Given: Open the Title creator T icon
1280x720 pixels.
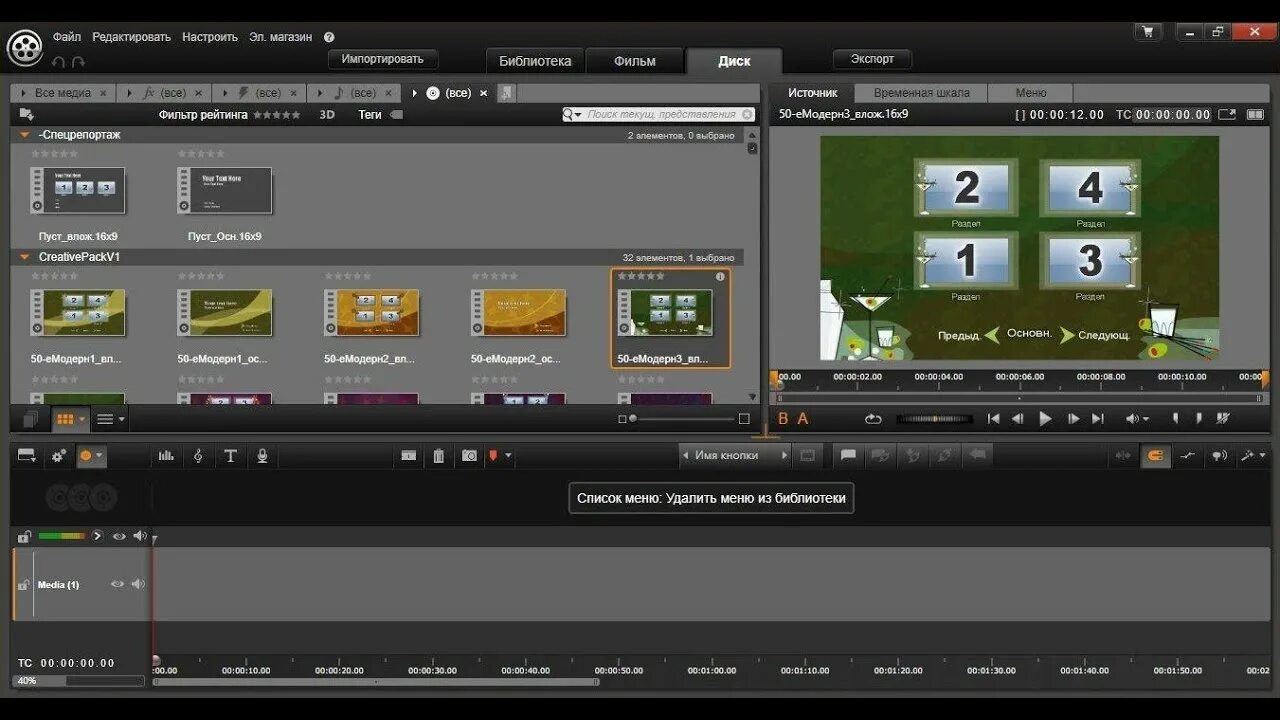Looking at the screenshot, I should (230, 456).
